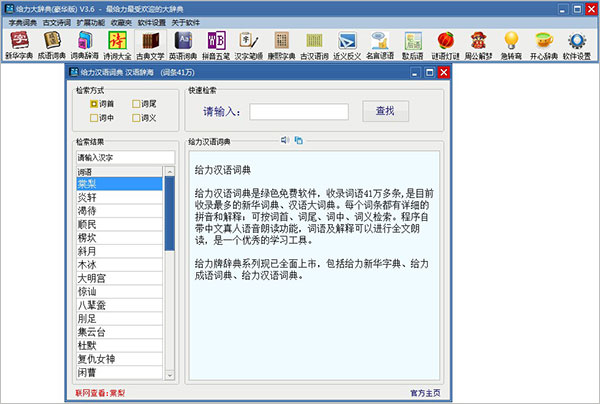This screenshot has width=600, height=404.
Task: Open the 字典词典 menu
Action: [23, 23]
